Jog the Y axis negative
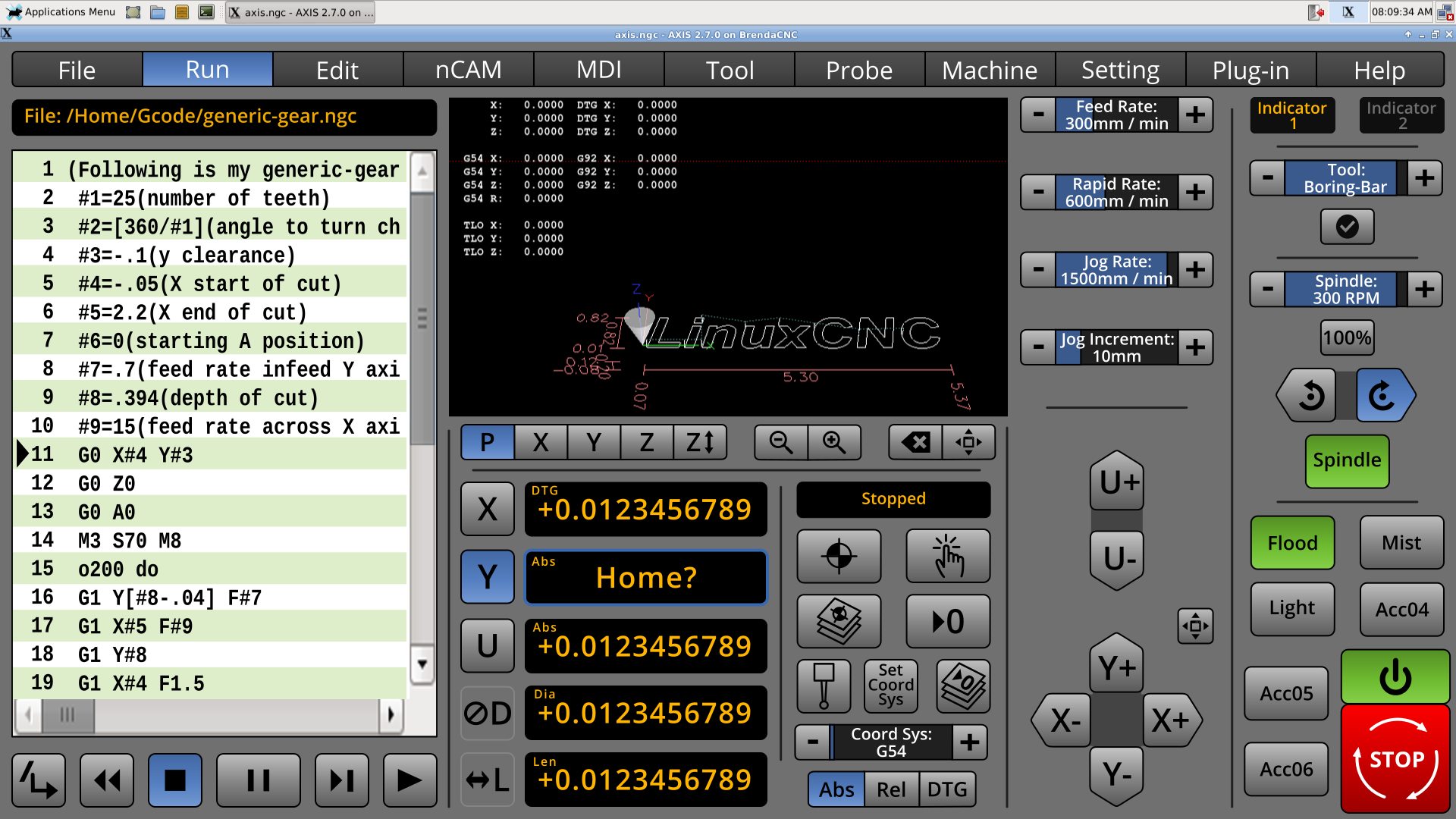 point(1117,775)
